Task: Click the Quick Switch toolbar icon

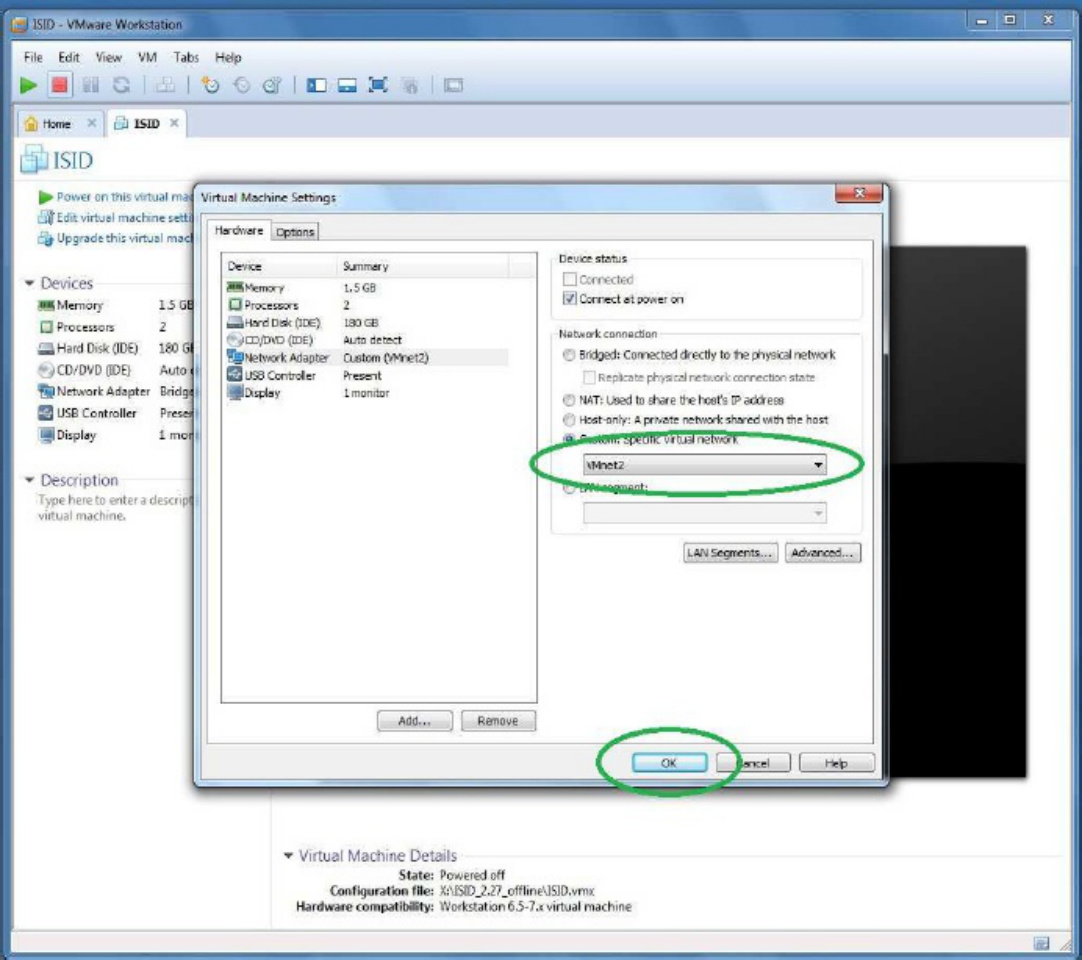Action: [346, 86]
